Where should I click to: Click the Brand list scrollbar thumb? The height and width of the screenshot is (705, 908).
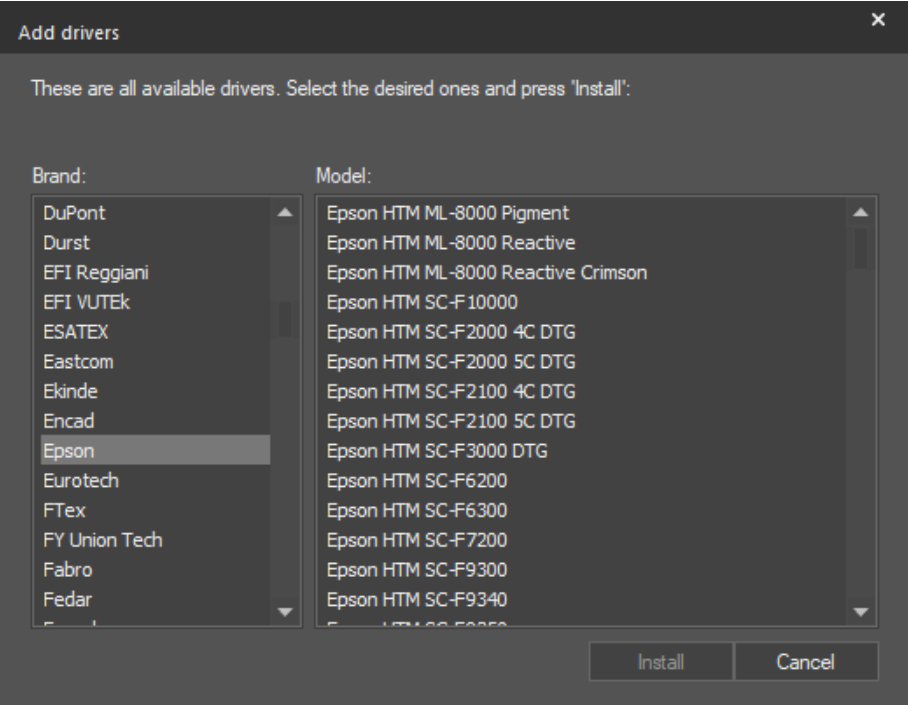[x=285, y=319]
